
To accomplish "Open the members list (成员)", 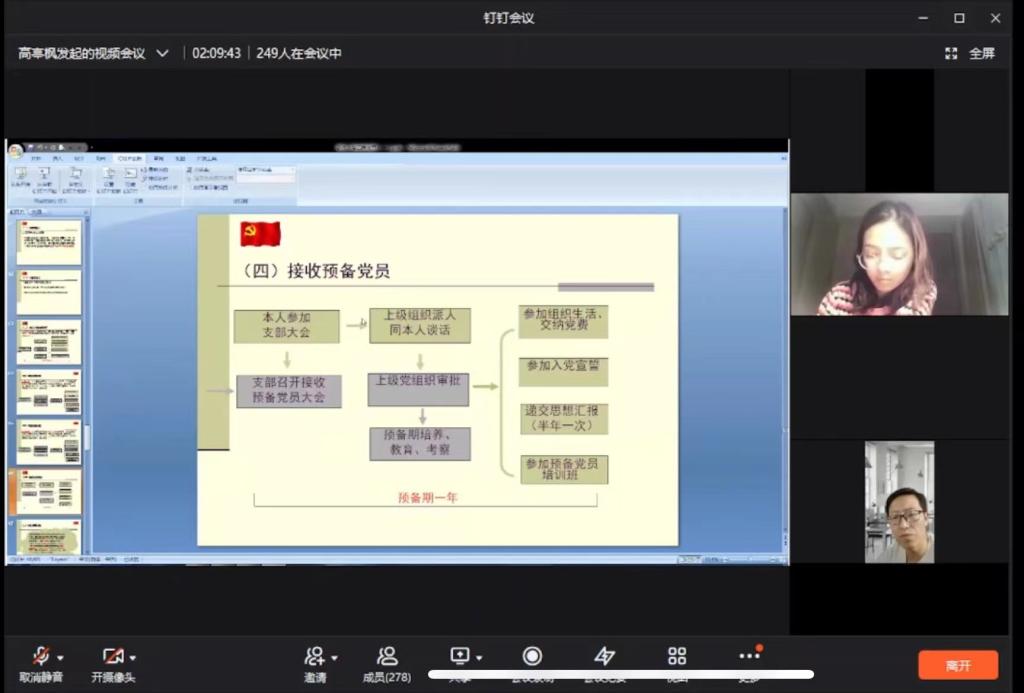I will [x=387, y=656].
